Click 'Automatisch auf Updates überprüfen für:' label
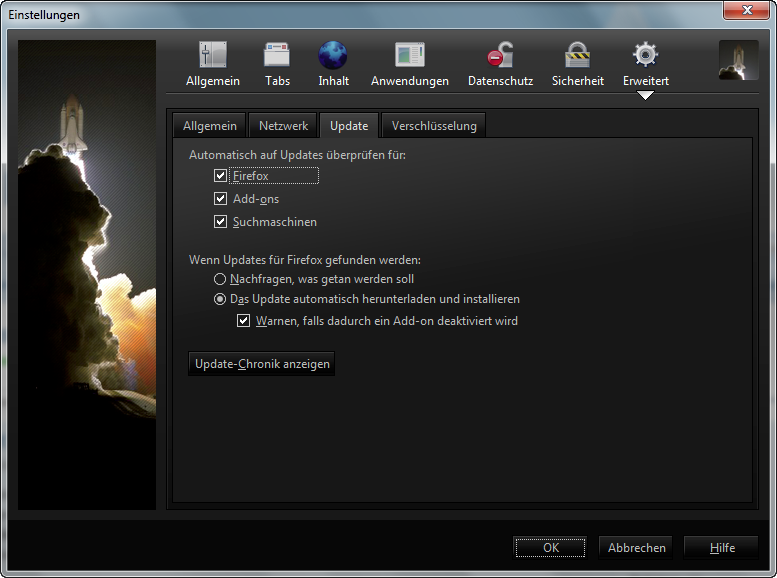Viewport: 777px width, 578px height. [x=297, y=155]
